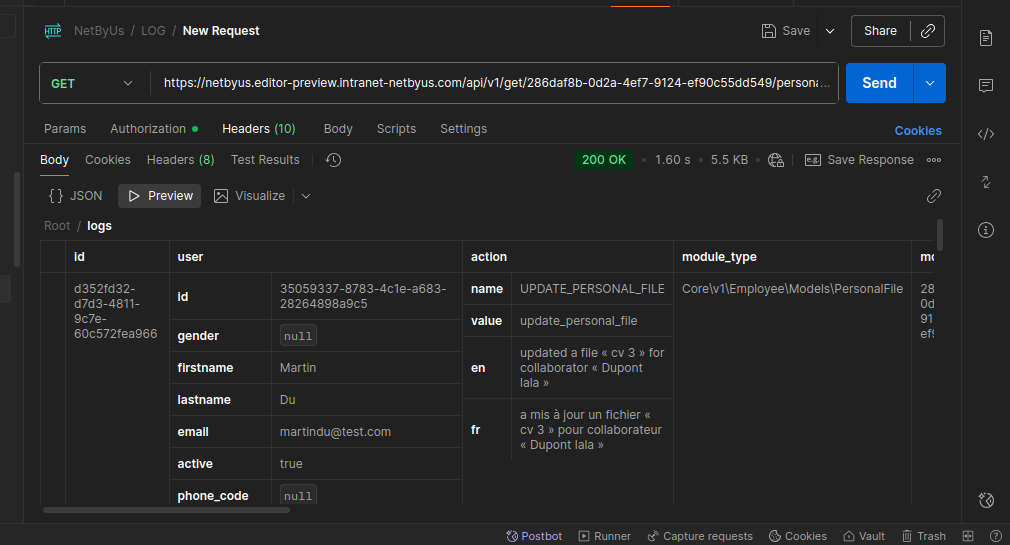Click the horizontal scrollbar under the table
Screen dimensions: 1010x545
click(166, 510)
